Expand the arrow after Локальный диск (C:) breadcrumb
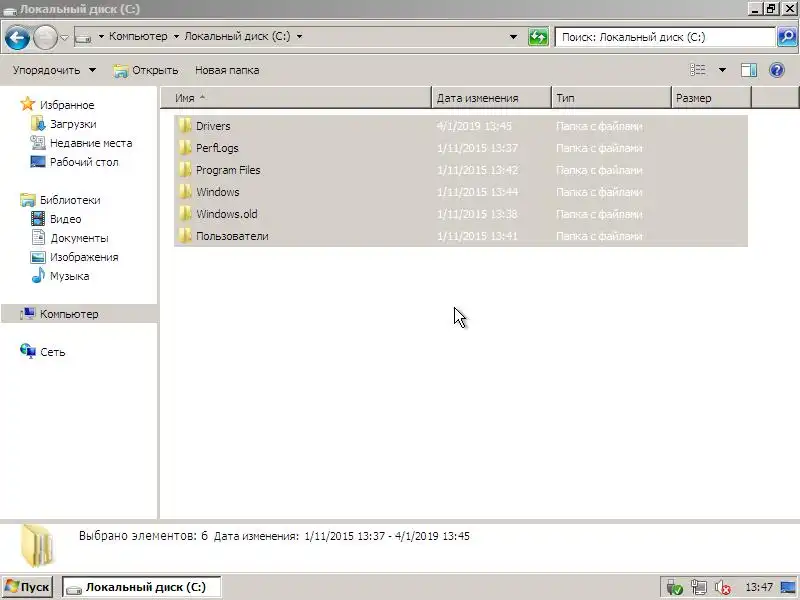The image size is (800, 600). click(x=299, y=37)
